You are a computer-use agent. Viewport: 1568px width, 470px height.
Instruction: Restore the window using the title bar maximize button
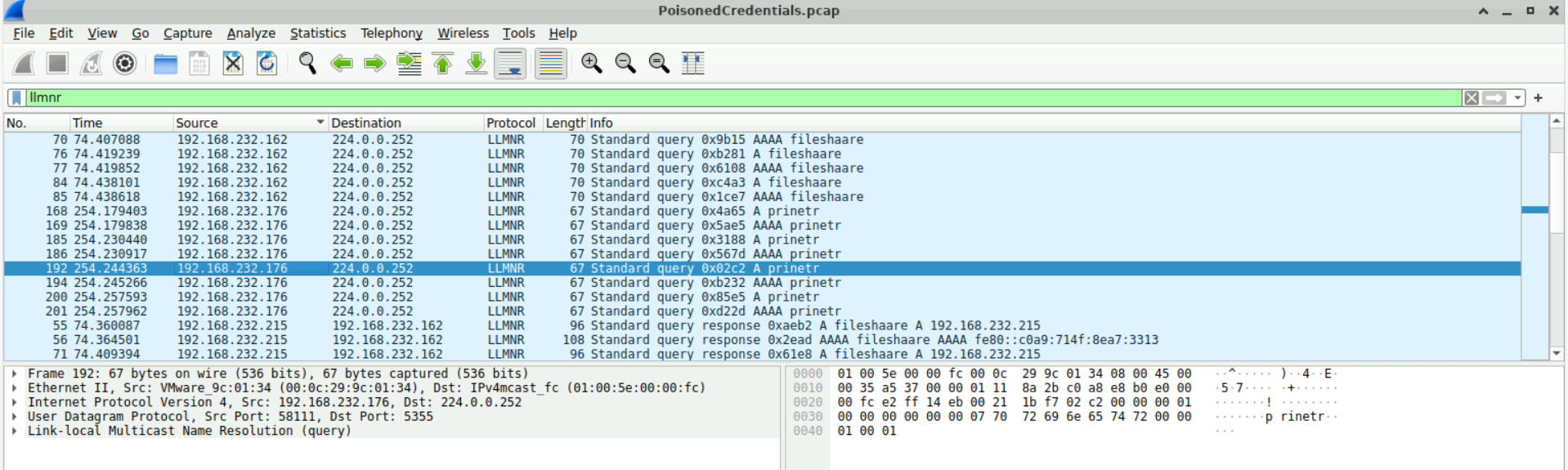point(1530,11)
